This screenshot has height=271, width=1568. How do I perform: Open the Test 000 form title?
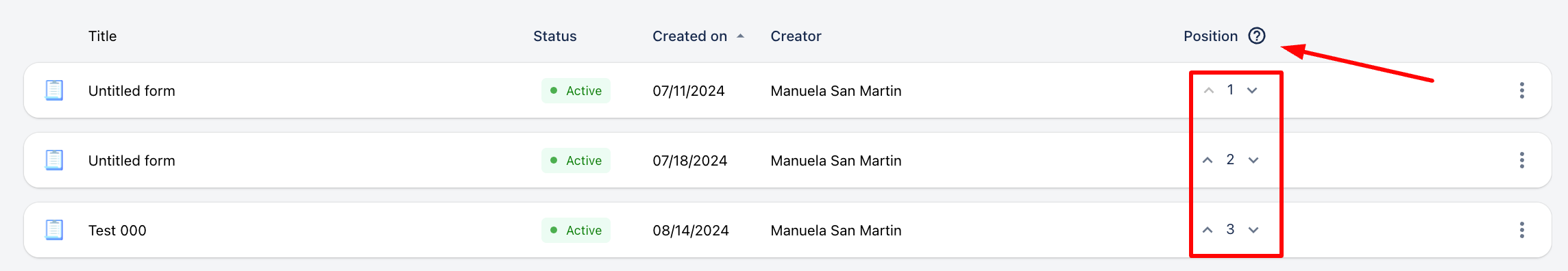pyautogui.click(x=117, y=231)
